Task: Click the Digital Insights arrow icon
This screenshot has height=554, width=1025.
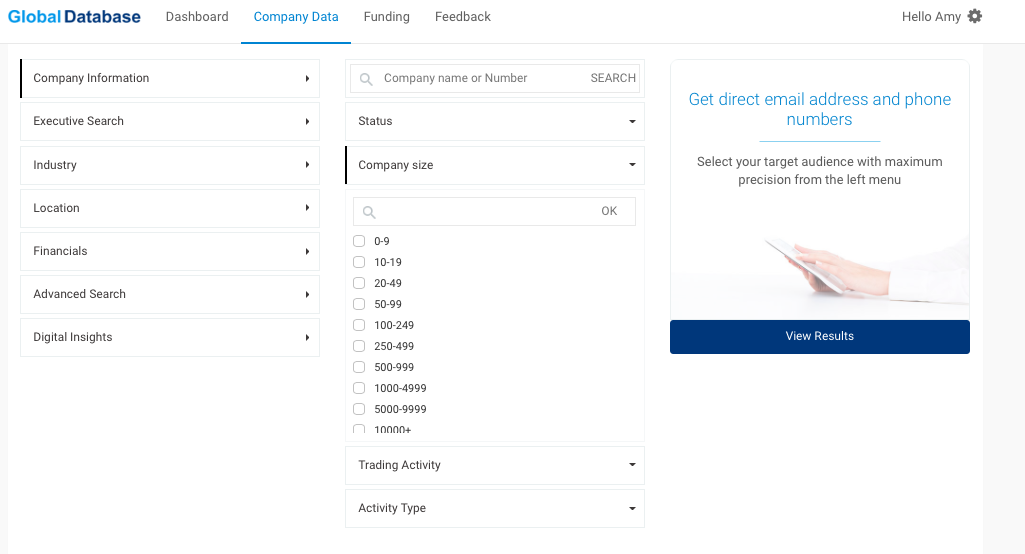Action: pos(307,338)
